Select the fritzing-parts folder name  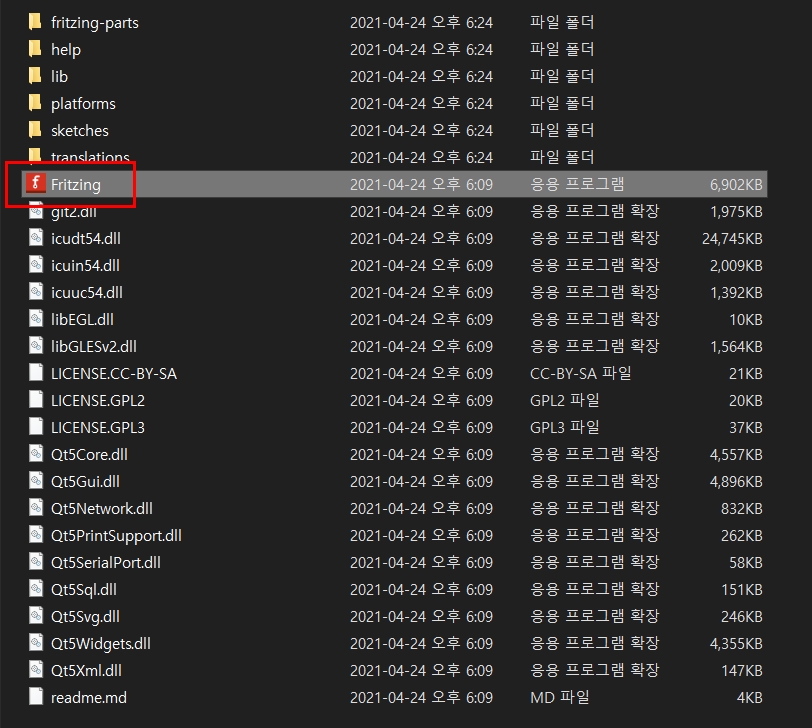[95, 23]
